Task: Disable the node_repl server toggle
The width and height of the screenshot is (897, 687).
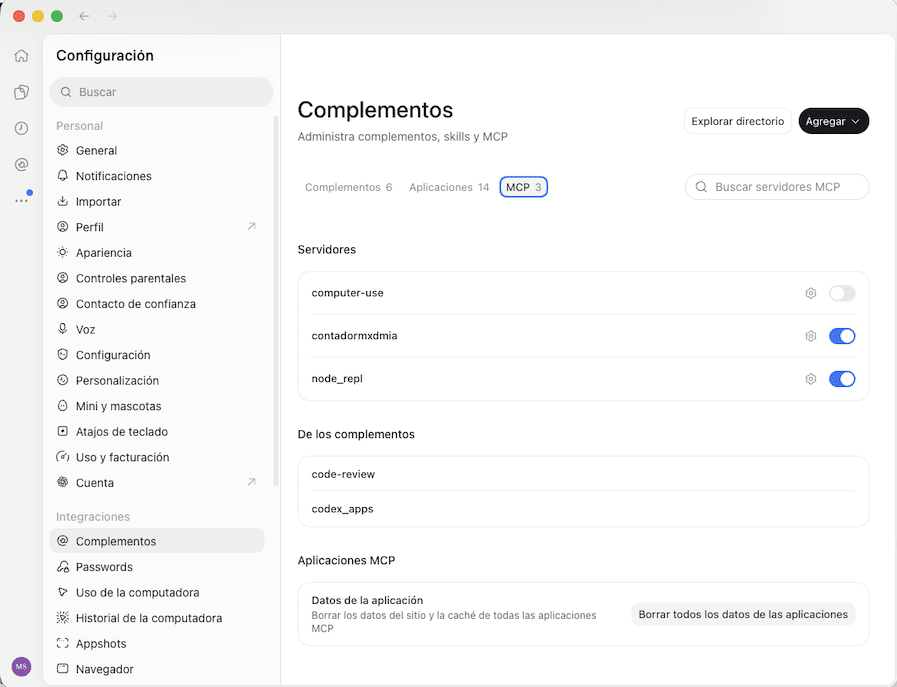Action: (842, 379)
